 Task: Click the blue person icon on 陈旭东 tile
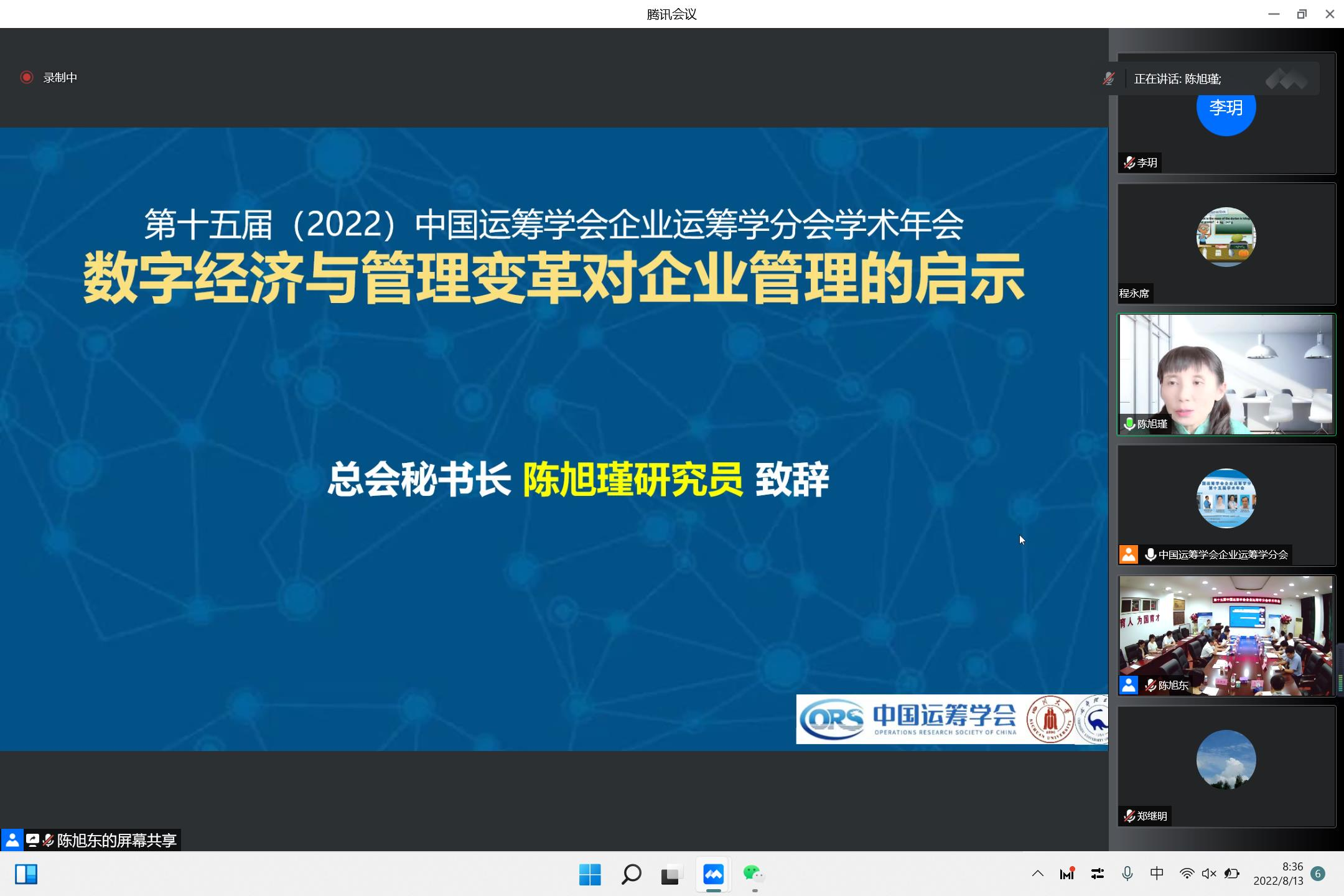click(x=1128, y=685)
